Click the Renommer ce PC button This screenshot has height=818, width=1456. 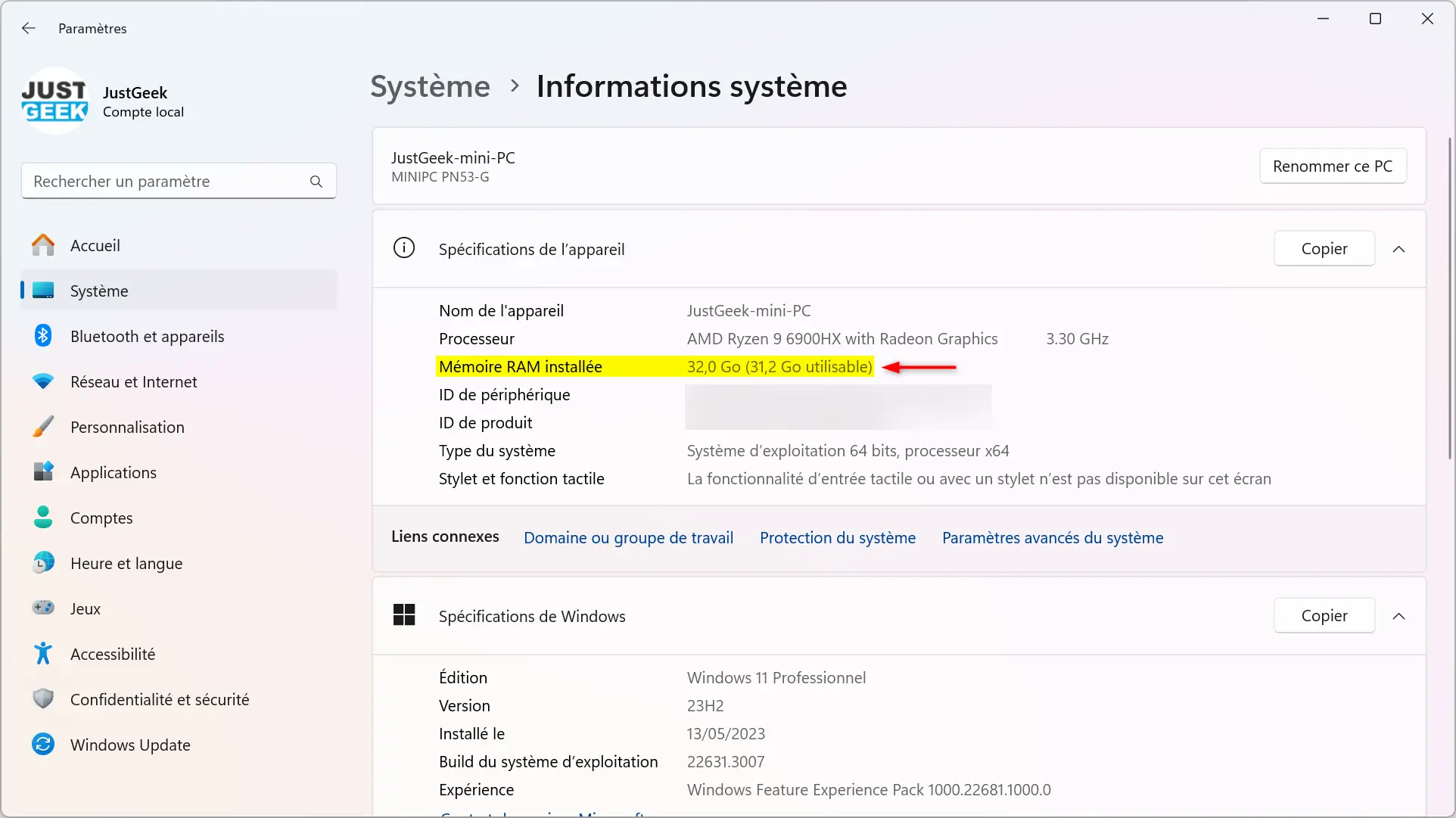click(x=1333, y=166)
